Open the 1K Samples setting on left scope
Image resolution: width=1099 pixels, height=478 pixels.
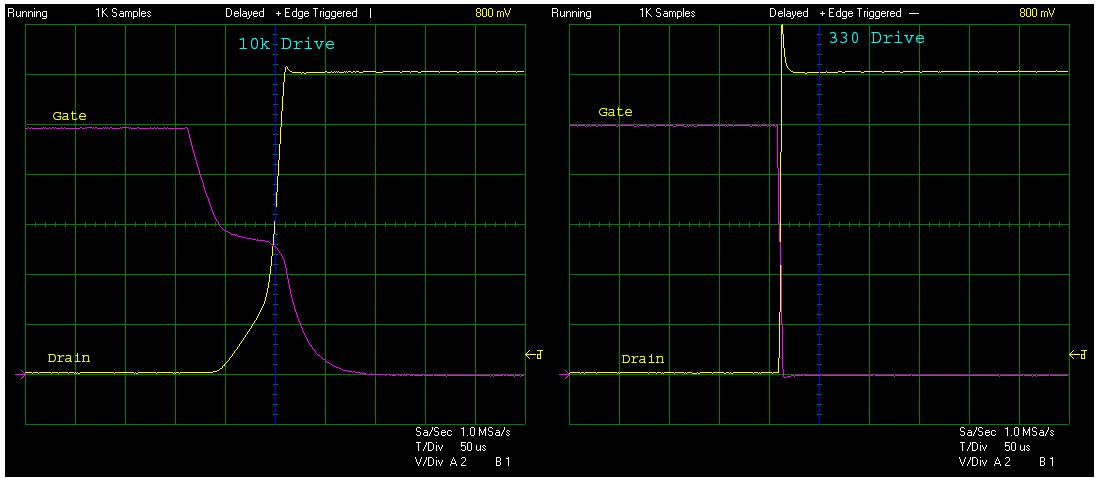tap(125, 14)
